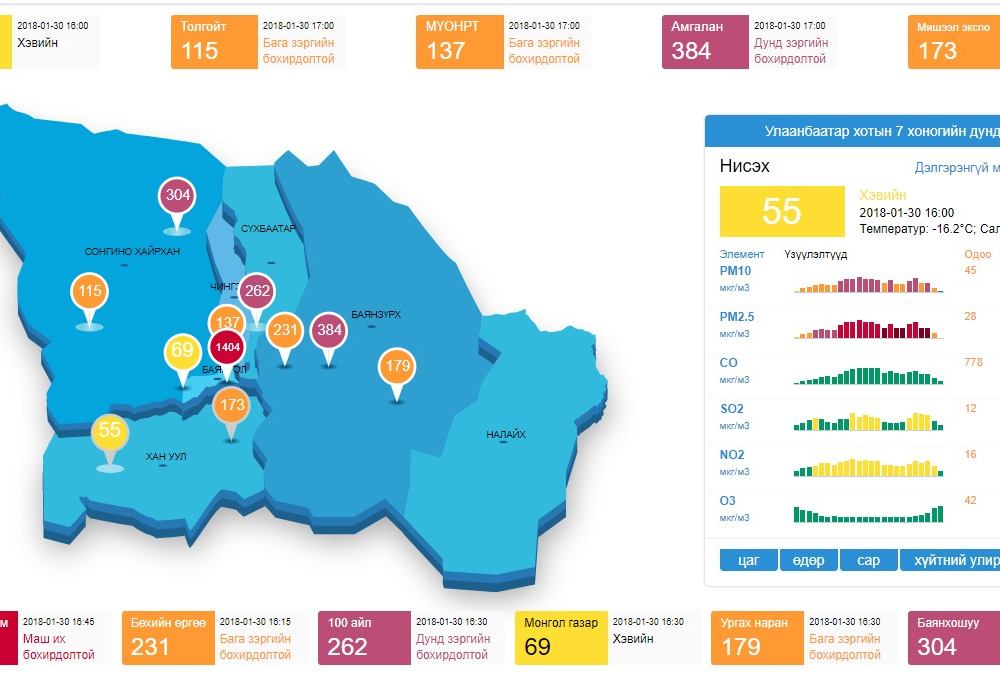This screenshot has width=1000, height=691.
Task: Click the SO2 bar chart
Action: (x=869, y=422)
